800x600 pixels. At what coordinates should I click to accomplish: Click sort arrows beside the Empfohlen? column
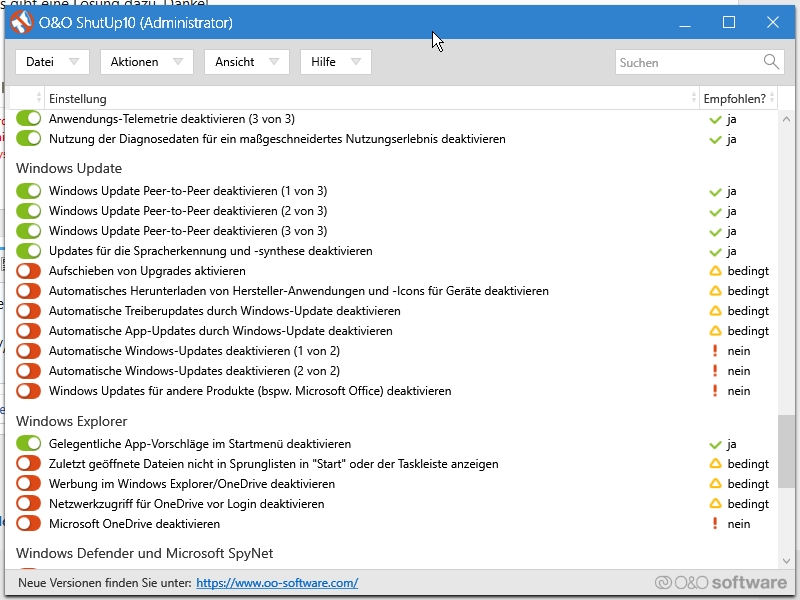point(772,97)
